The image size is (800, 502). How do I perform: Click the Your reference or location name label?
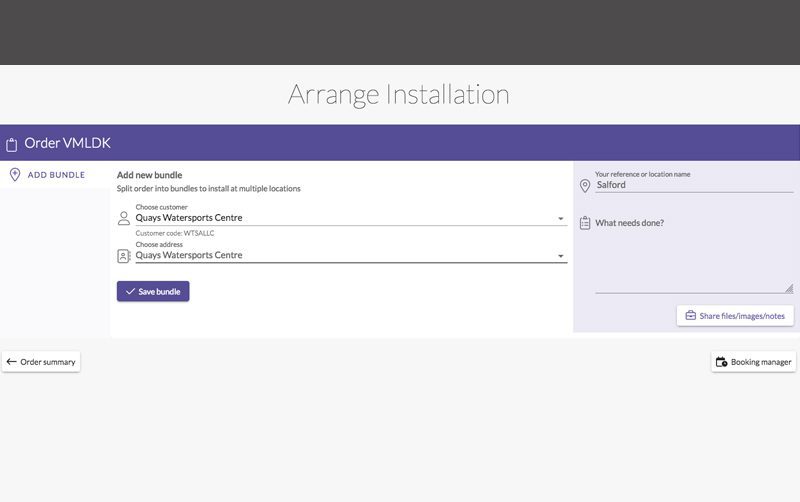pyautogui.click(x=643, y=174)
